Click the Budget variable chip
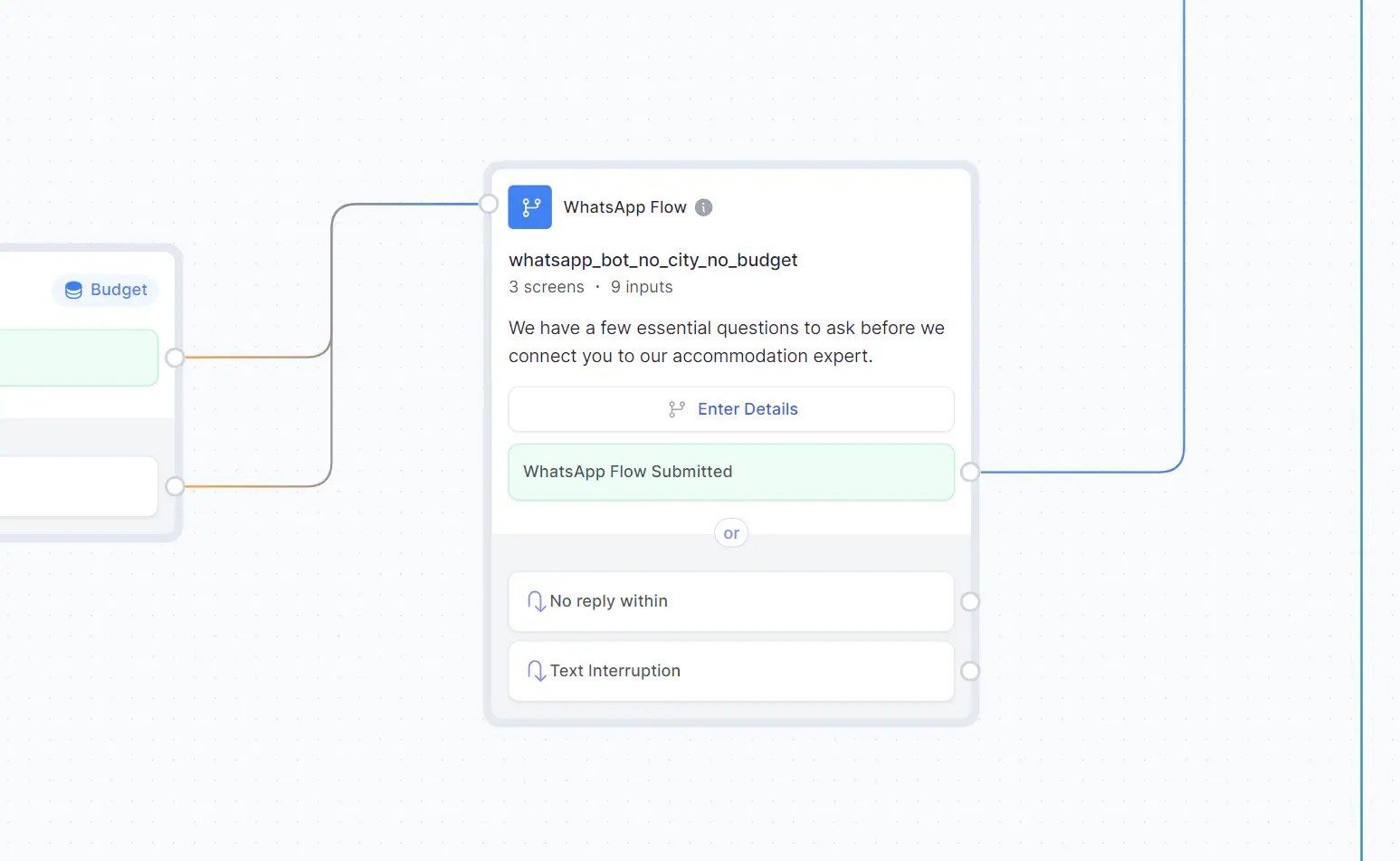Screen dimensions: 1400x861 [106, 290]
